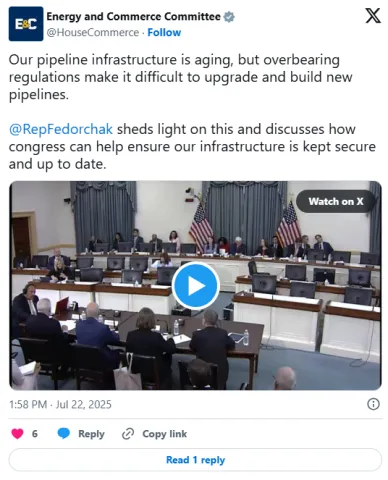
Task: Open the @RepFedorchak mention link
Action: [61, 129]
